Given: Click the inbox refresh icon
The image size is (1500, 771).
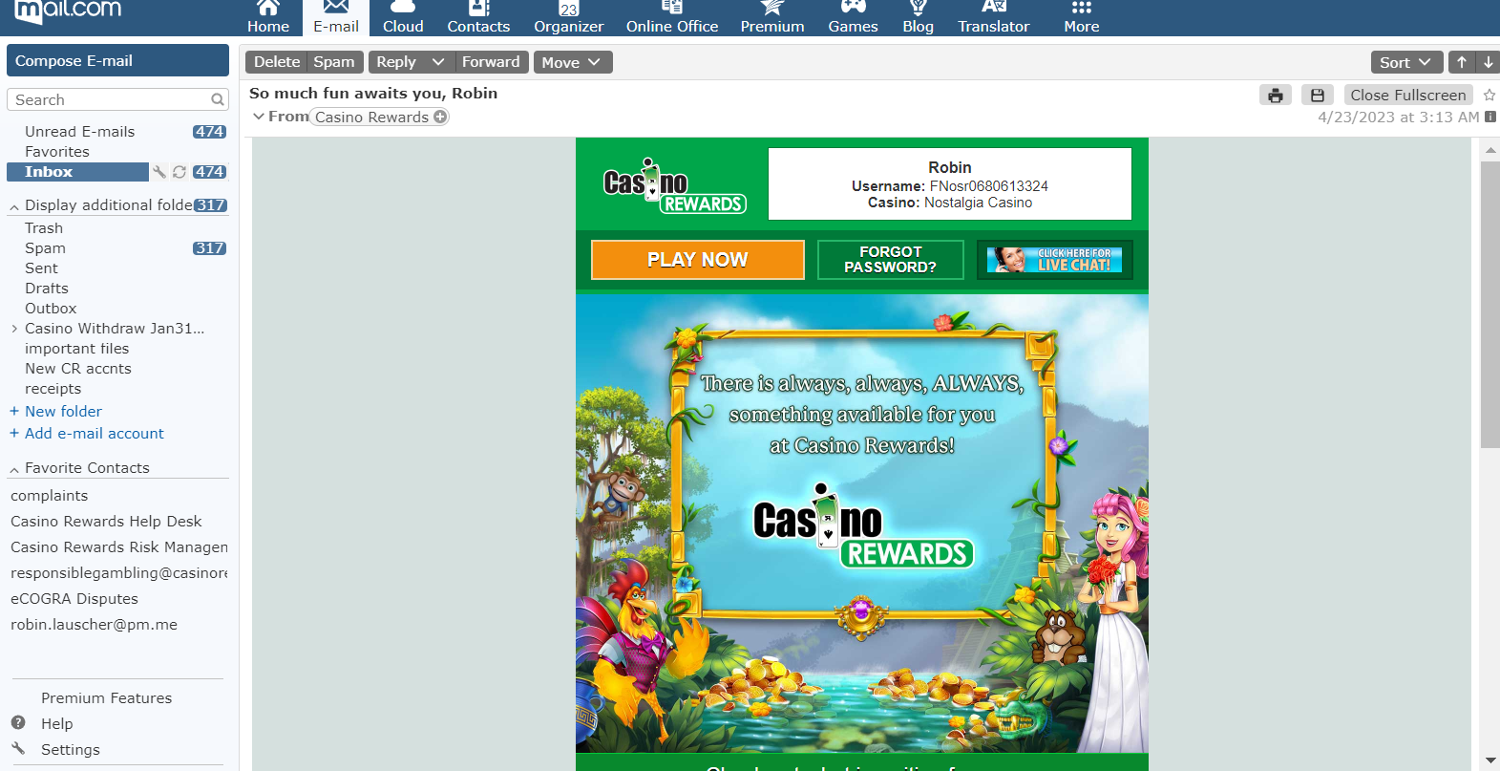Looking at the screenshot, I should 179,172.
